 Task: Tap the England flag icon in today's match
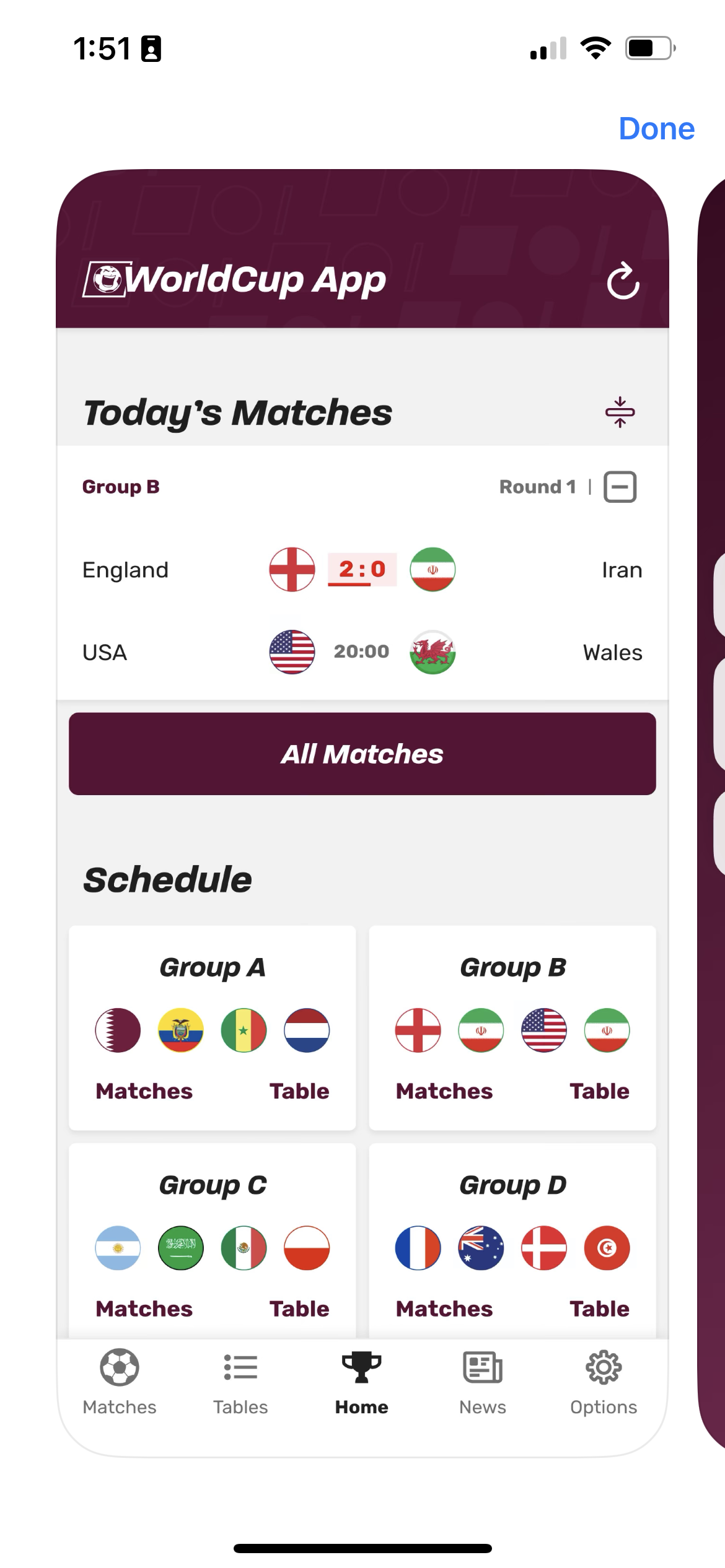pyautogui.click(x=292, y=570)
